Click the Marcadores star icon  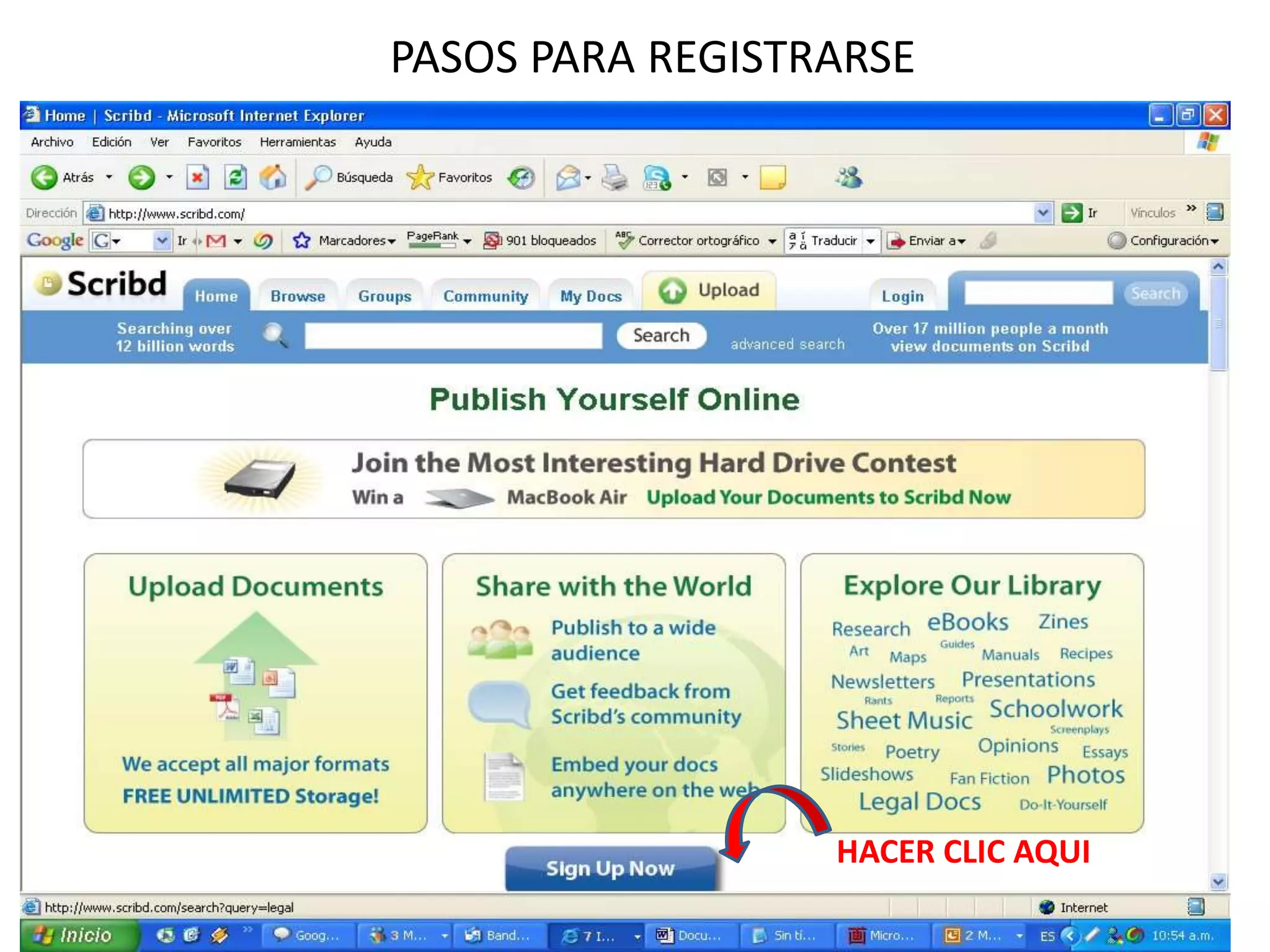tap(301, 240)
